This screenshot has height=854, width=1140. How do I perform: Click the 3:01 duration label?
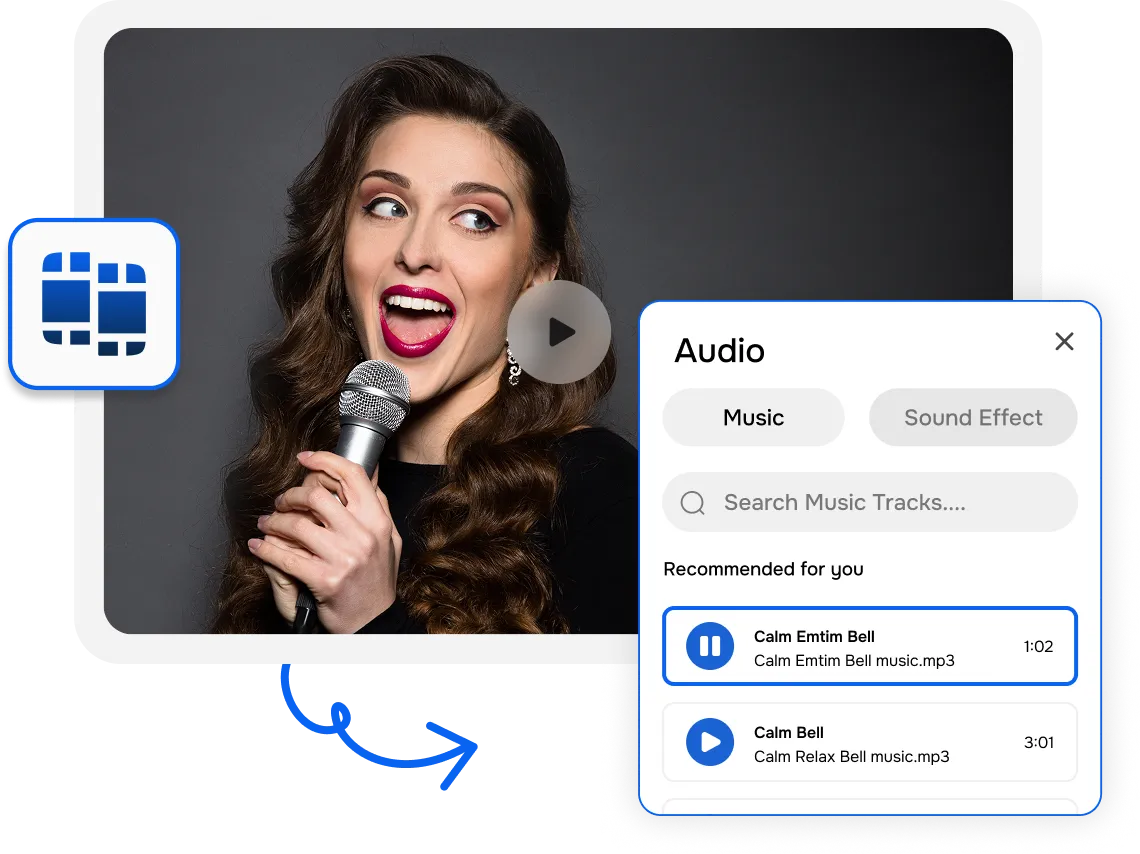(x=1038, y=742)
